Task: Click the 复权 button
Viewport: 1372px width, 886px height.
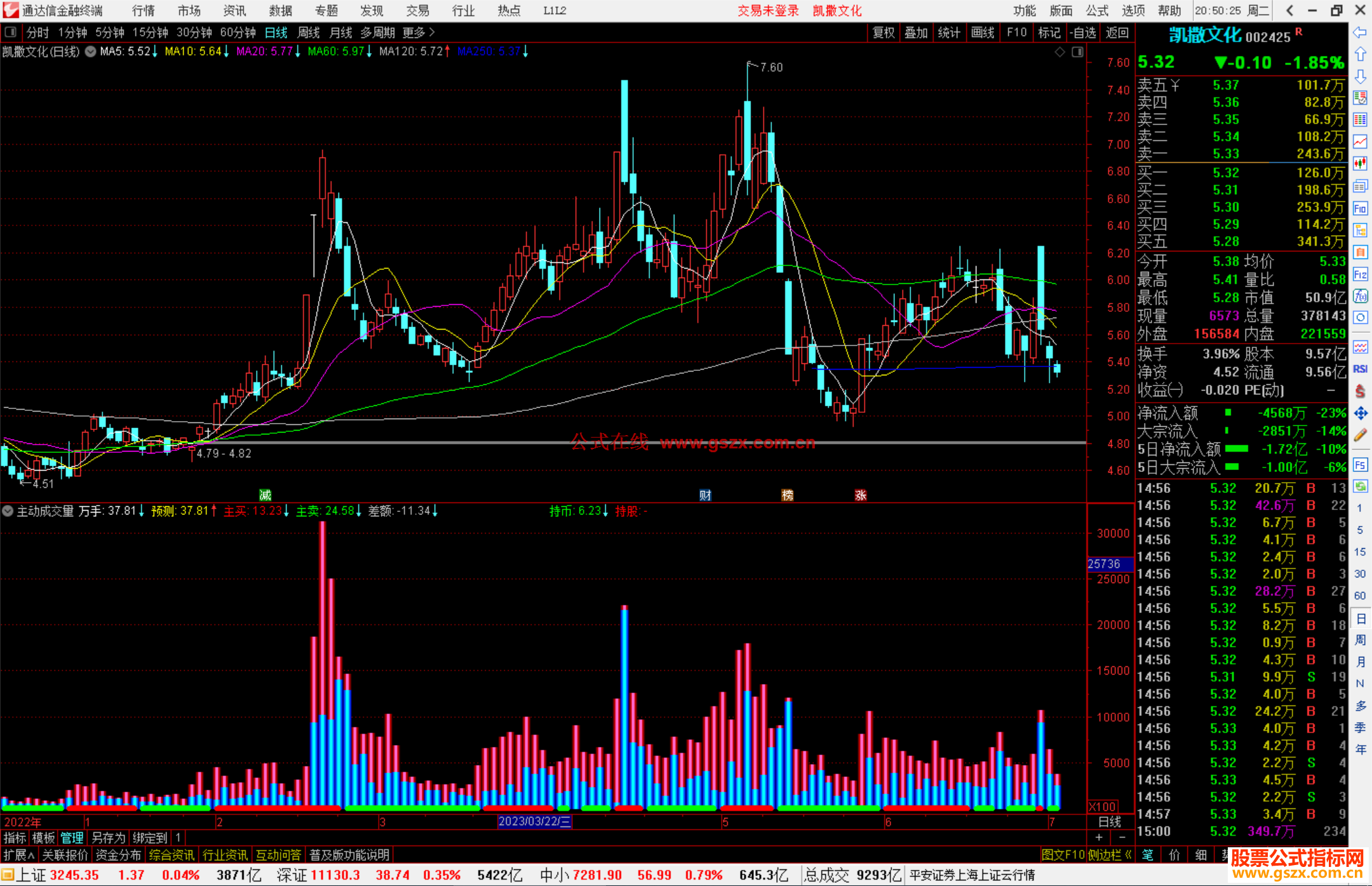Action: pos(884,32)
